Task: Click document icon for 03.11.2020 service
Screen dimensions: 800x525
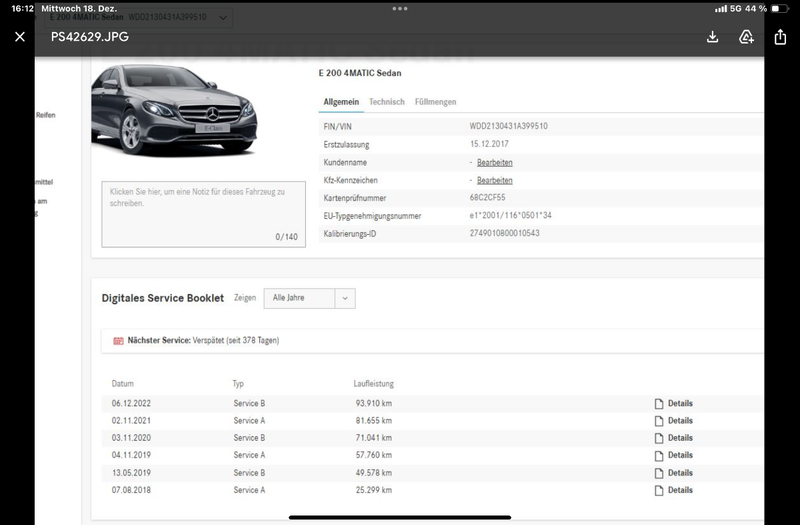Action: [x=659, y=438]
